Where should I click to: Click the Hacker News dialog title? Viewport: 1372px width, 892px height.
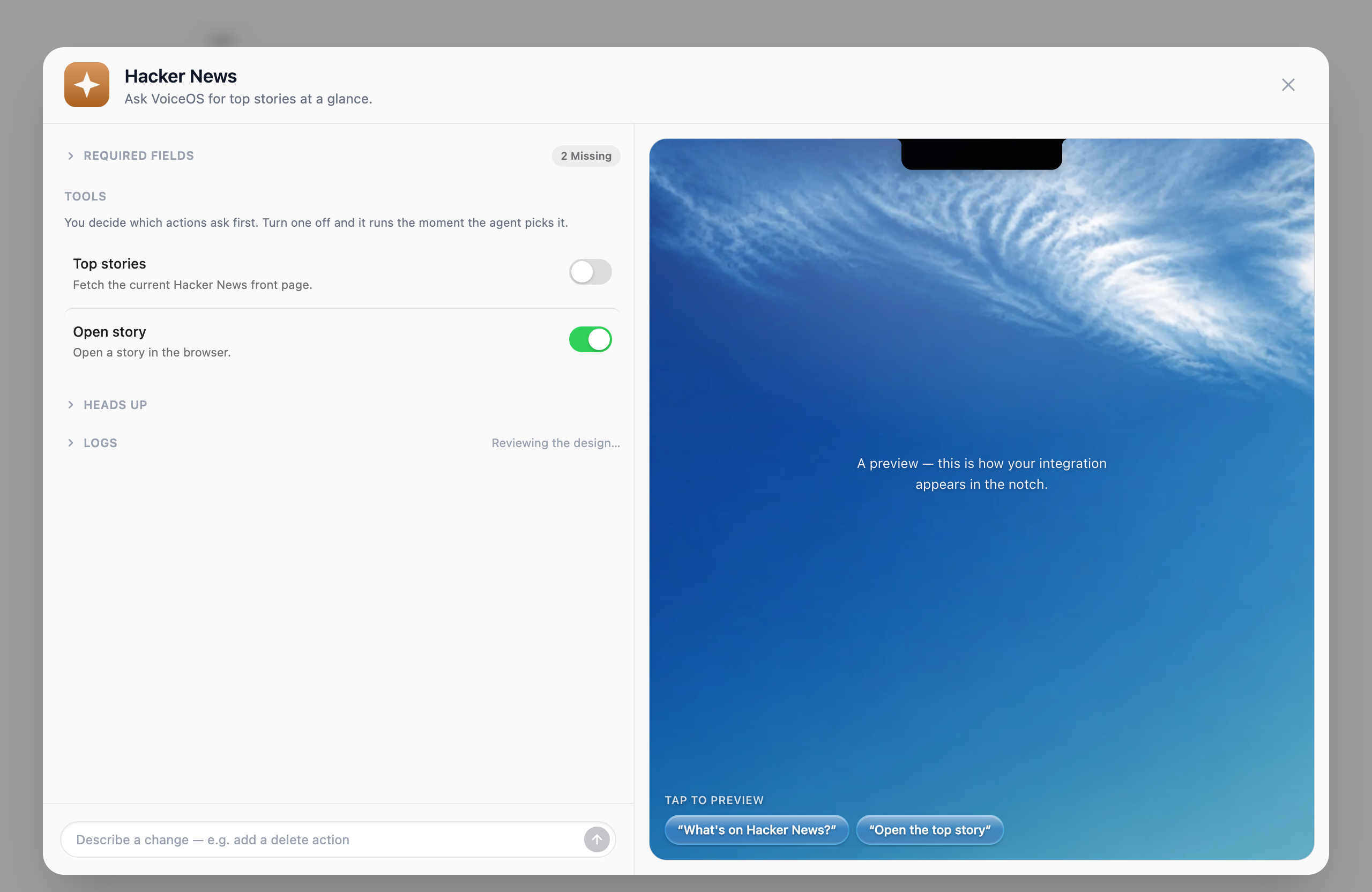pyautogui.click(x=181, y=76)
